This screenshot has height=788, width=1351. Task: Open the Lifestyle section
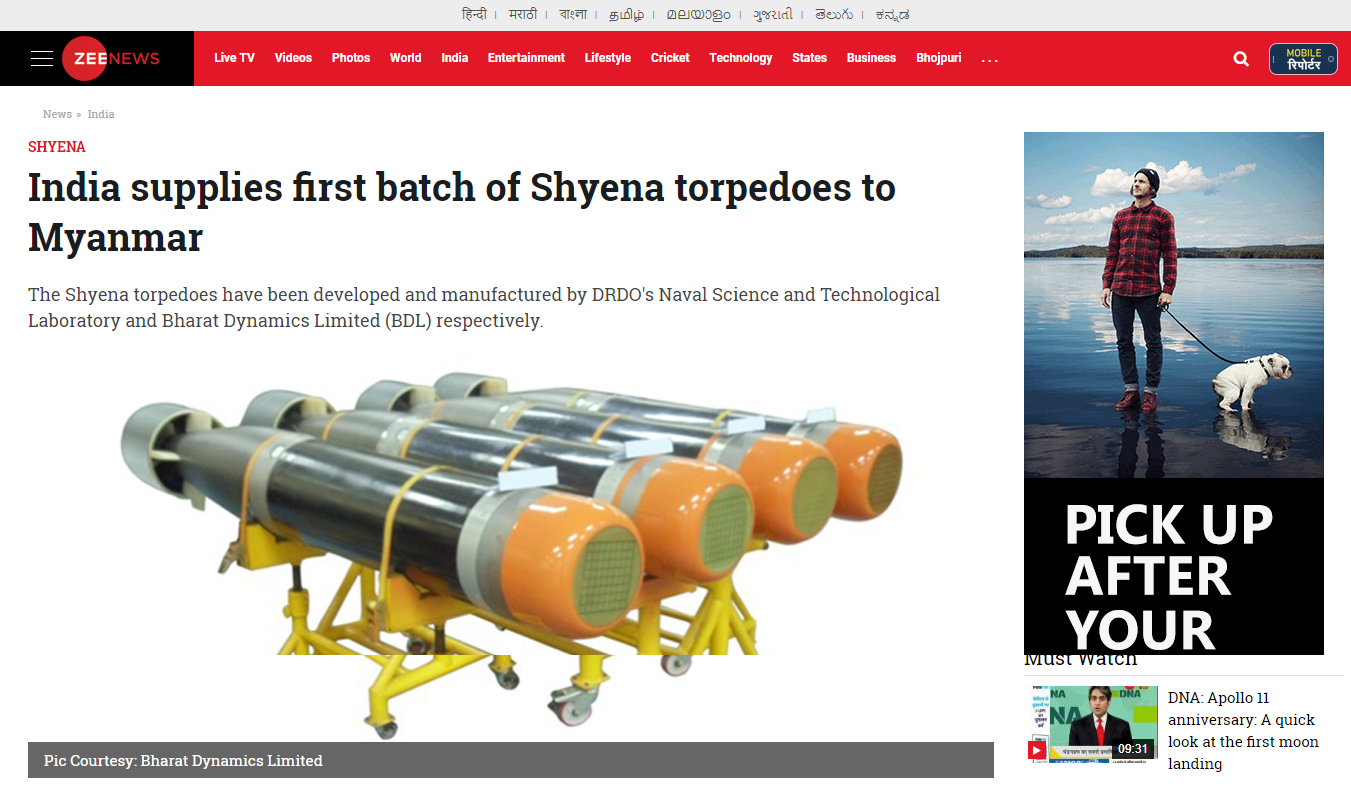(608, 58)
